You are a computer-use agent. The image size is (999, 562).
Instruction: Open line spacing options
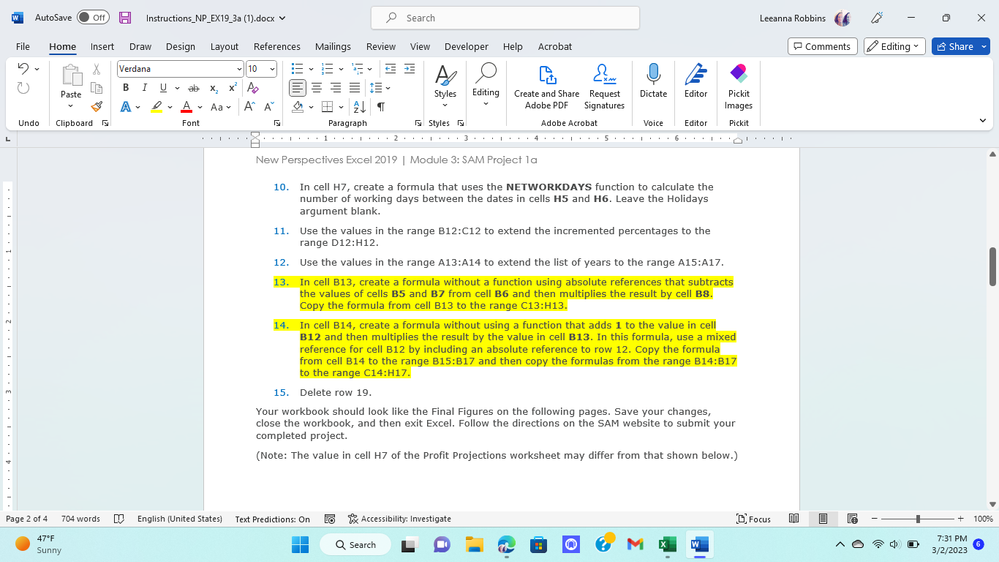(380, 88)
